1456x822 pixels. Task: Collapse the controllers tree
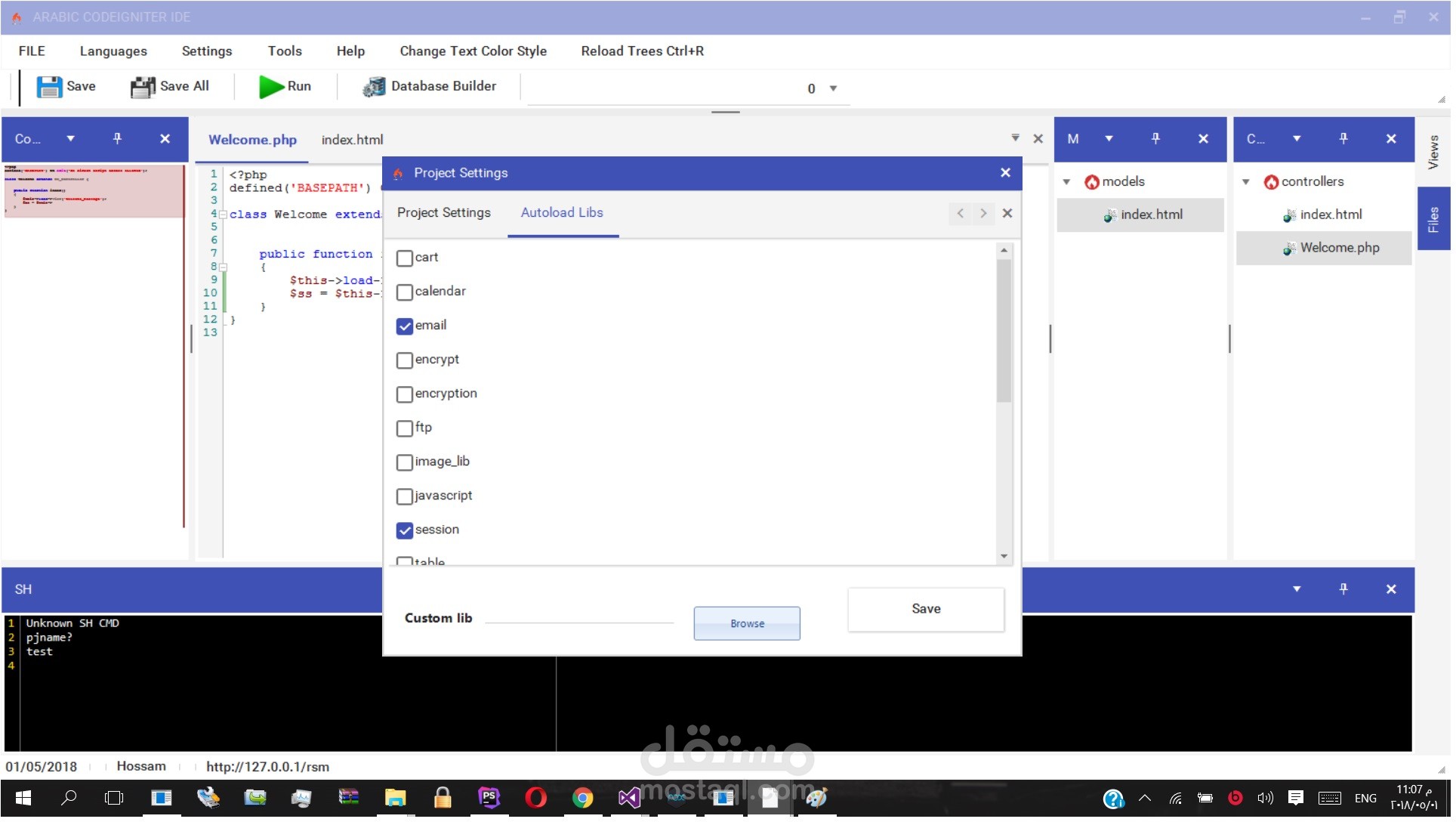1245,181
